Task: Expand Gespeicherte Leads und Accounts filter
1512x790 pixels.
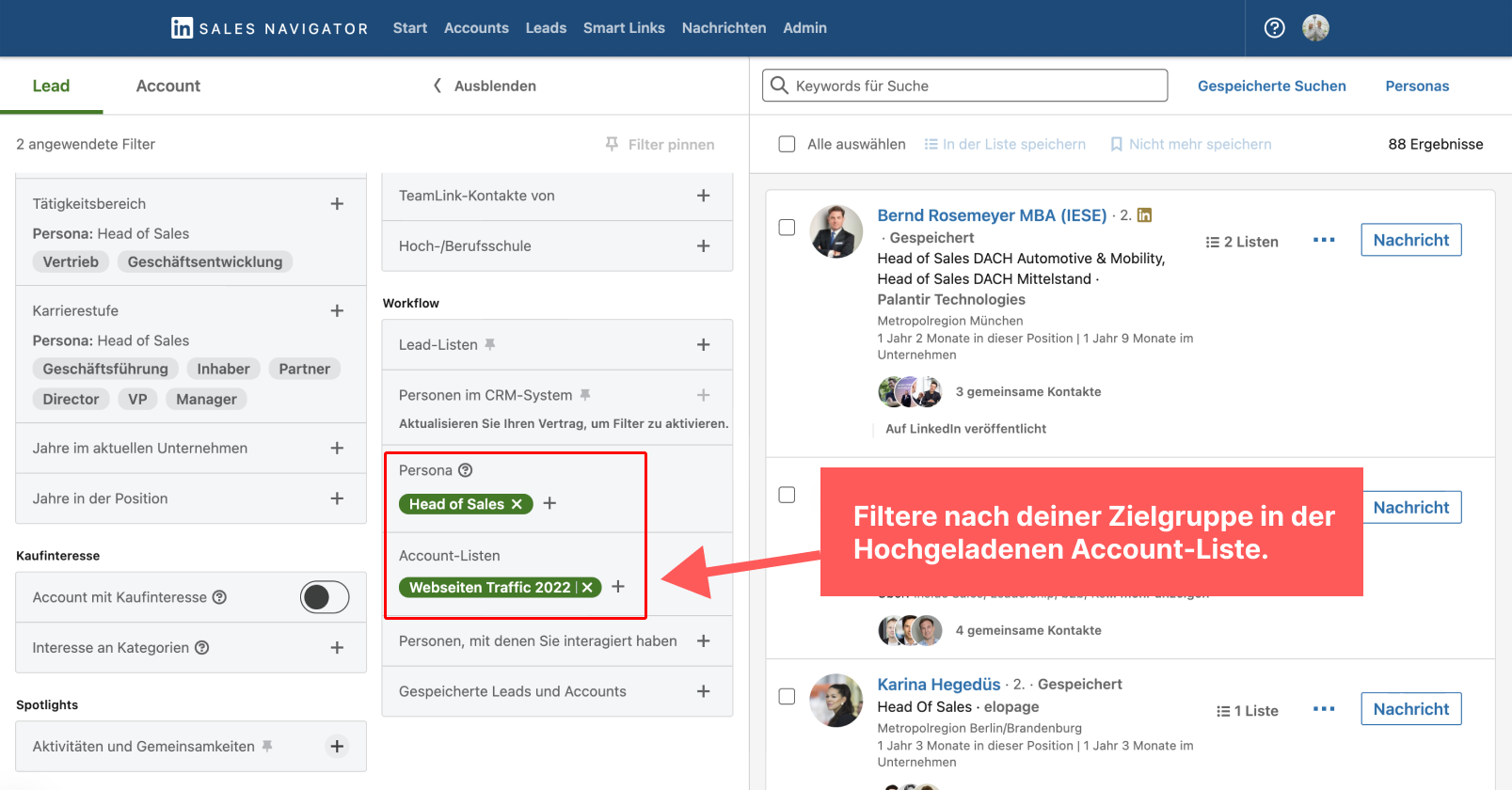Action: [703, 691]
